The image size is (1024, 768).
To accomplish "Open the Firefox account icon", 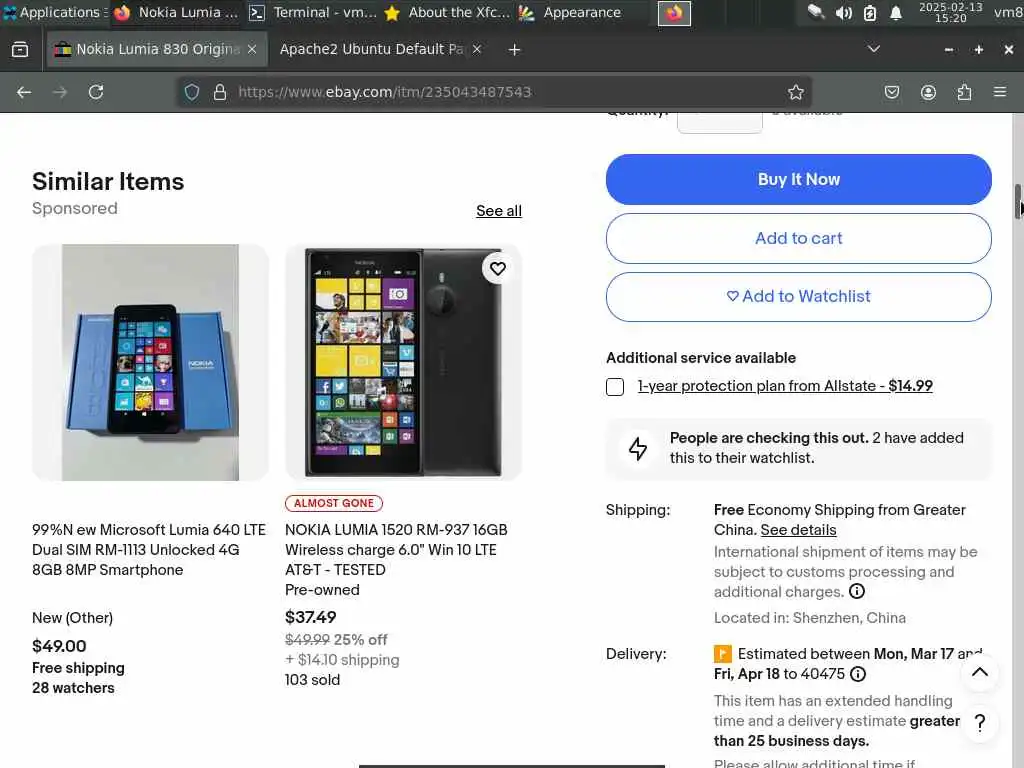I will [928, 92].
